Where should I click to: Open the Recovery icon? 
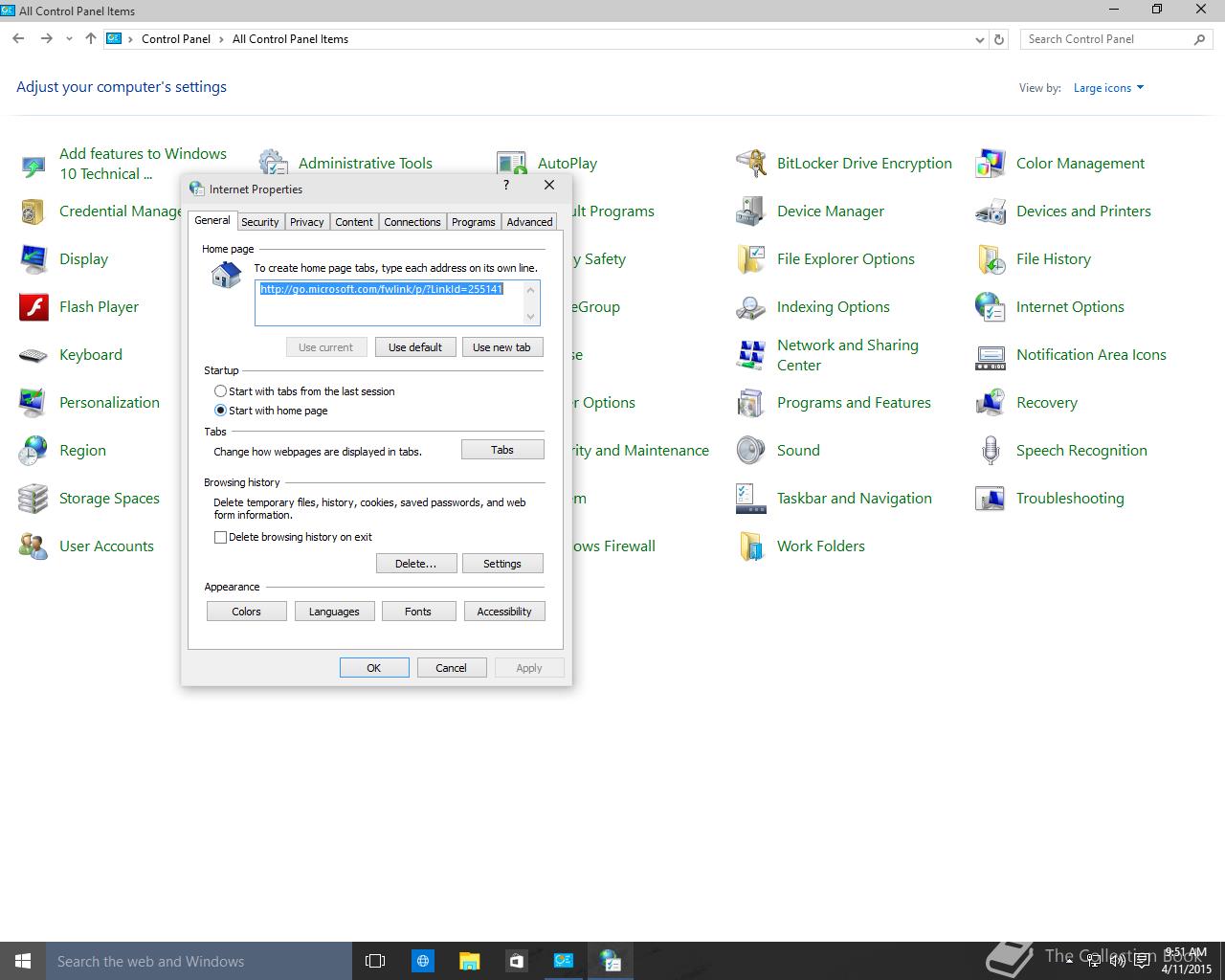991,403
